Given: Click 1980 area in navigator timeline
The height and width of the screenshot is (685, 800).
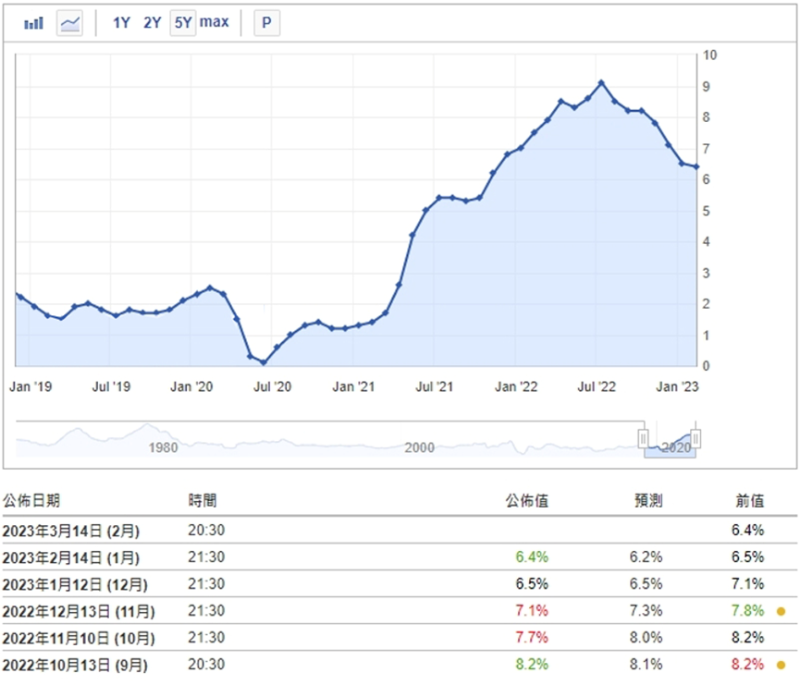Looking at the screenshot, I should coord(163,447).
